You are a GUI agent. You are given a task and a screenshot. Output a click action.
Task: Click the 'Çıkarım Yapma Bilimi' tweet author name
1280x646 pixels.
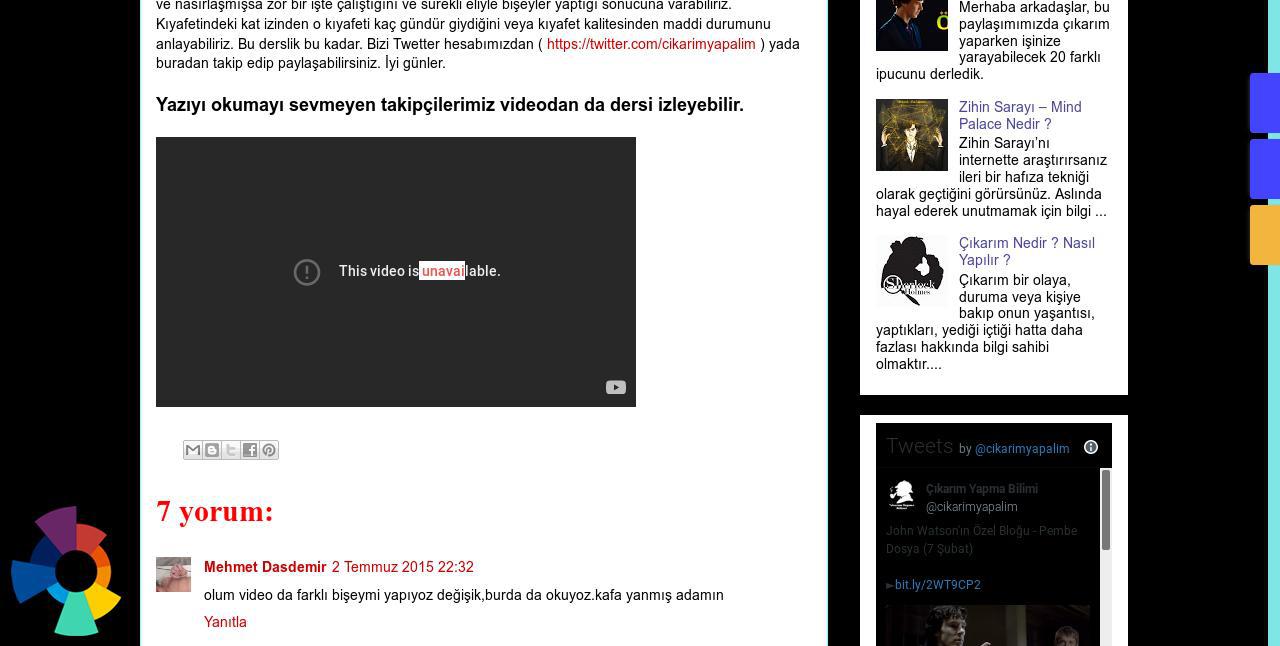coord(982,489)
